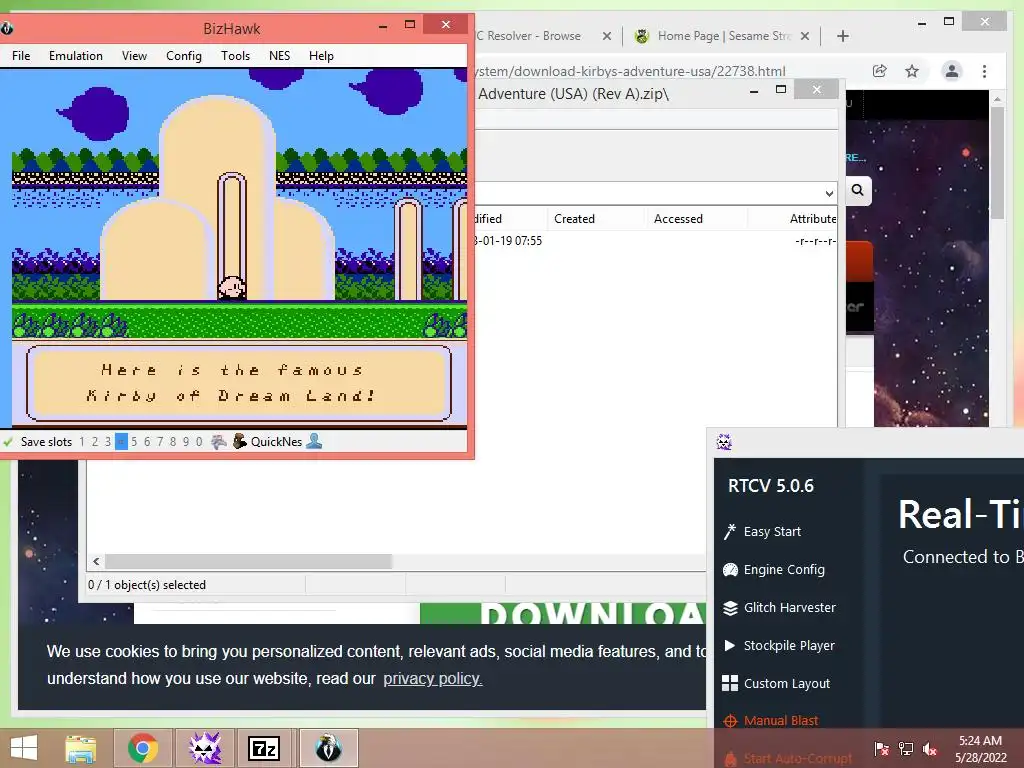Image resolution: width=1024 pixels, height=768 pixels.
Task: Click the QuickNes core icon
Action: click(240, 441)
